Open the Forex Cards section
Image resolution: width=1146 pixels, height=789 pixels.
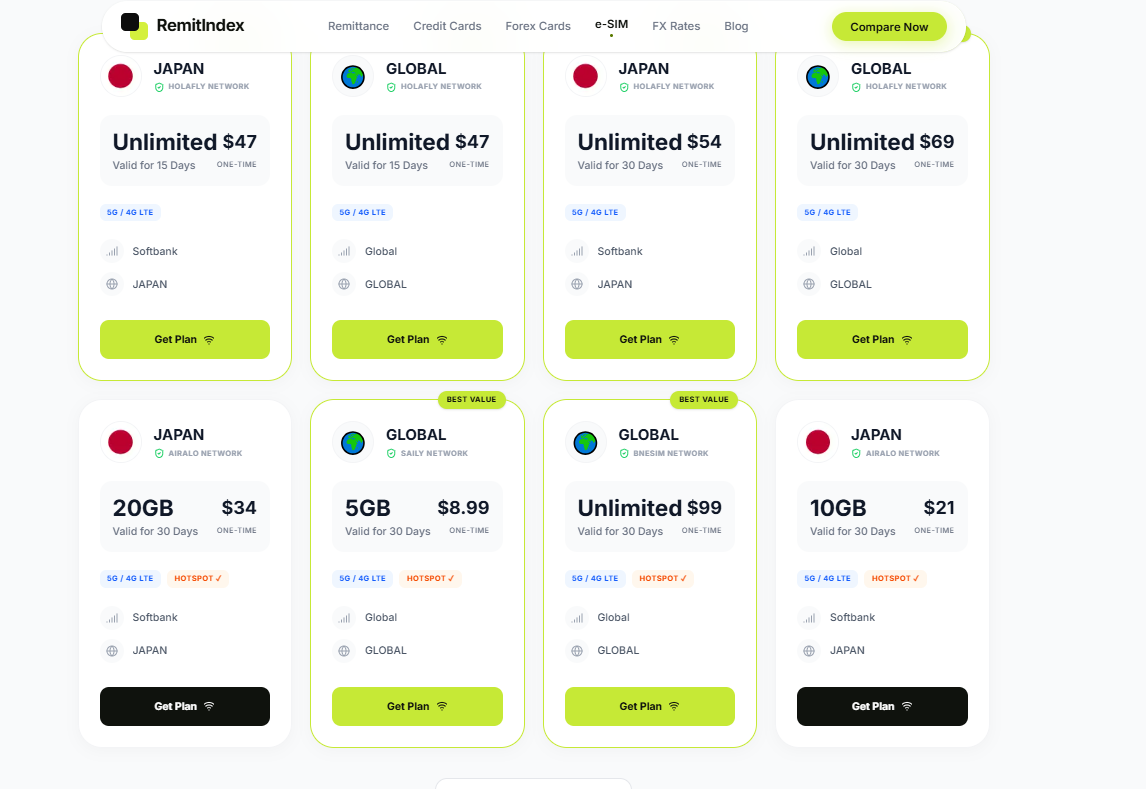click(x=538, y=26)
